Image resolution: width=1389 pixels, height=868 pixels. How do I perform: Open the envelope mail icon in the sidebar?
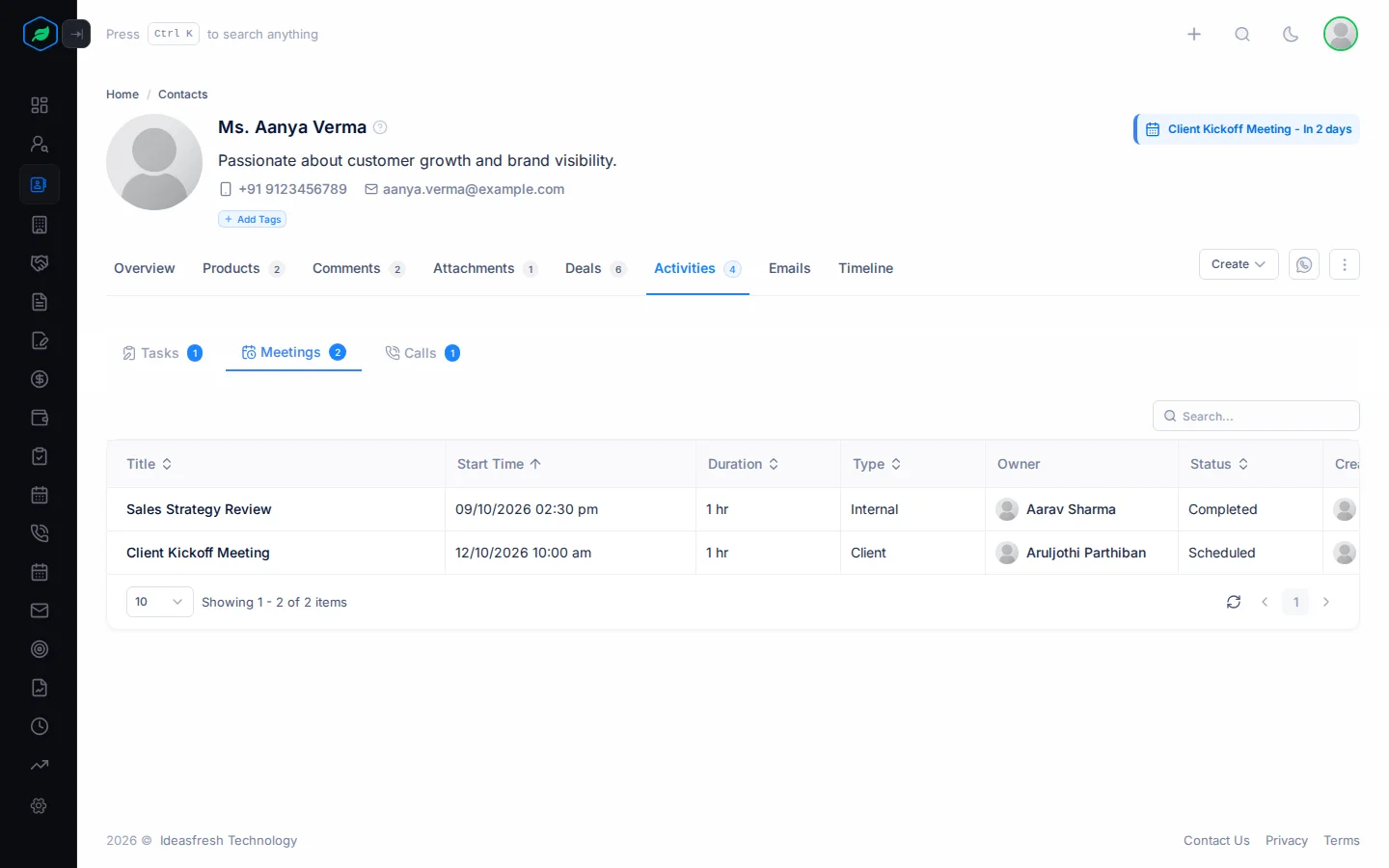(x=40, y=610)
